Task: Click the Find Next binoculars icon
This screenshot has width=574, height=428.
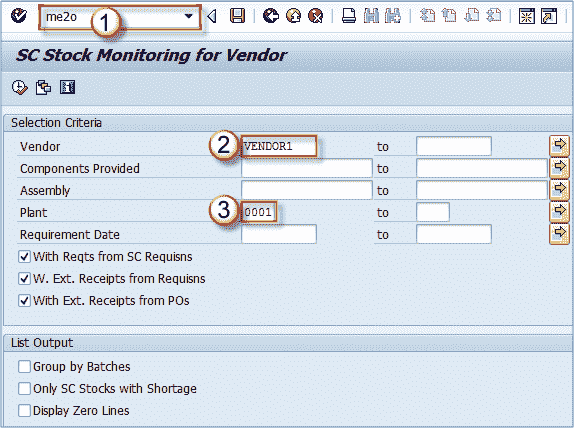Action: pos(393,16)
